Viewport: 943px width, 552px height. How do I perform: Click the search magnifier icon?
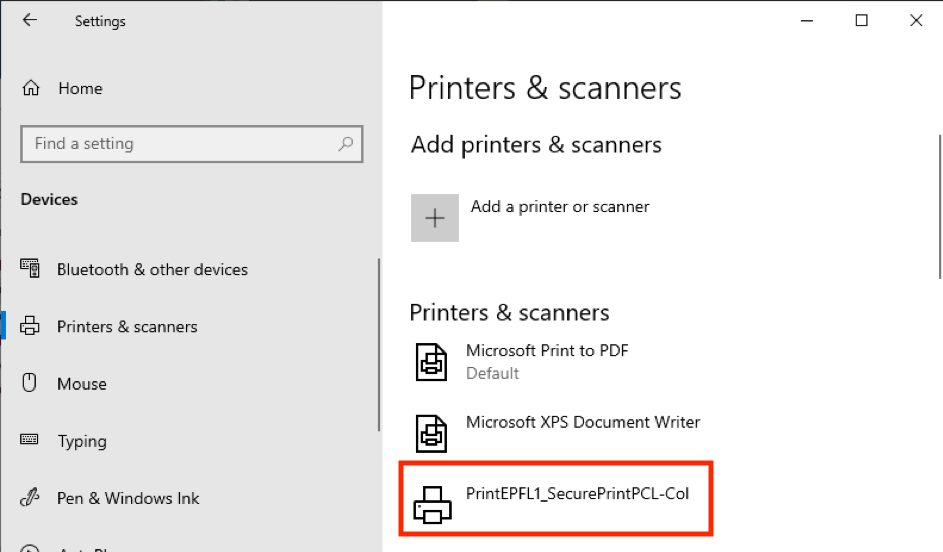pyautogui.click(x=346, y=144)
